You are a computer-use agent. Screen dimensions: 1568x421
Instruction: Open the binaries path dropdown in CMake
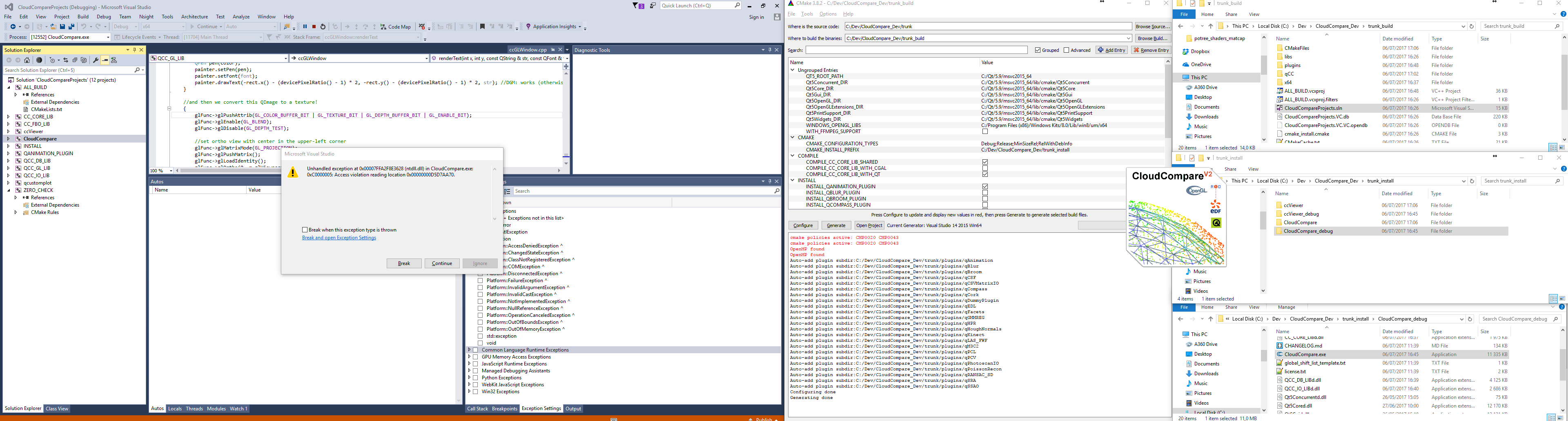1129,38
